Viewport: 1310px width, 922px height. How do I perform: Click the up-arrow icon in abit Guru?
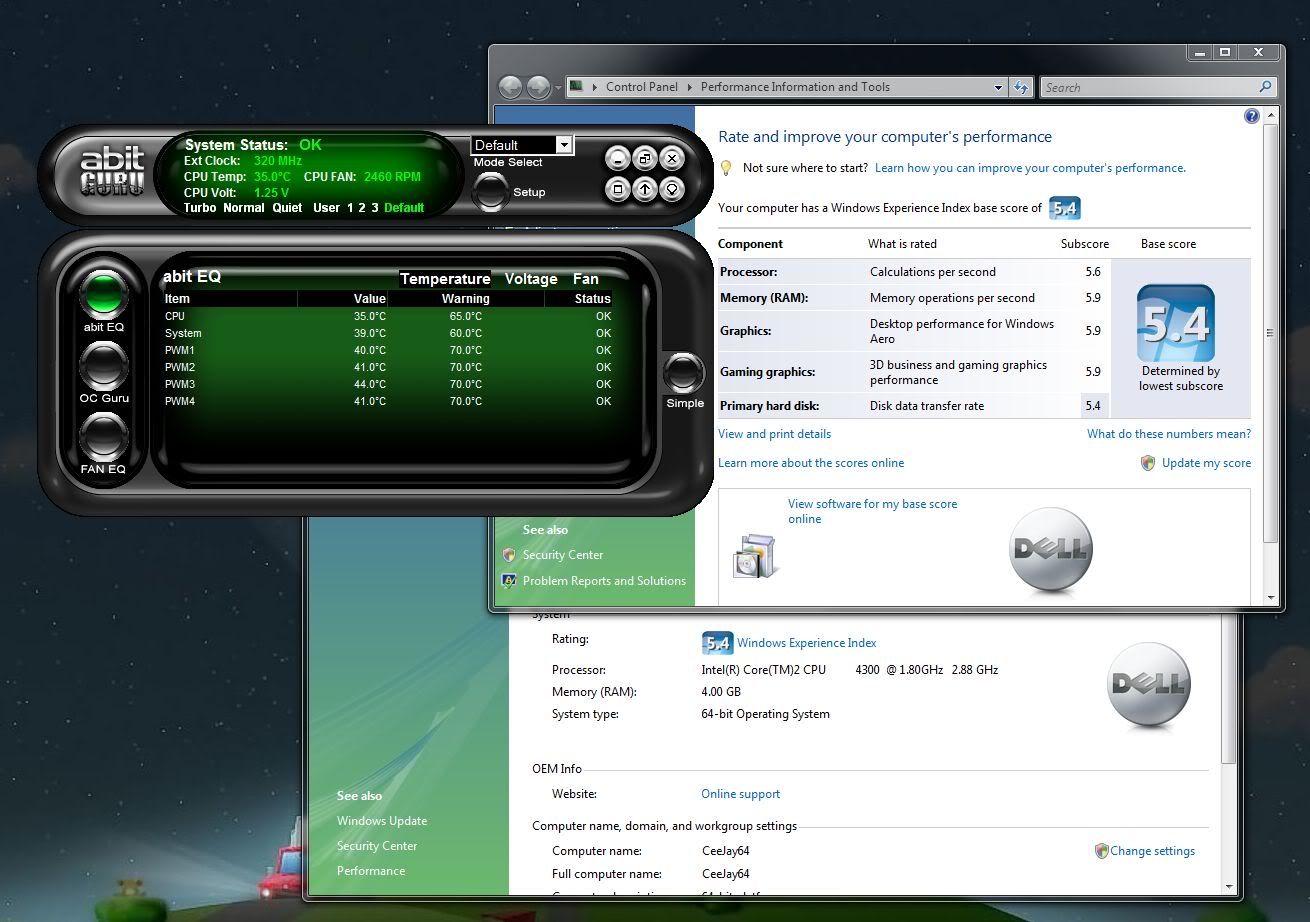[x=645, y=188]
